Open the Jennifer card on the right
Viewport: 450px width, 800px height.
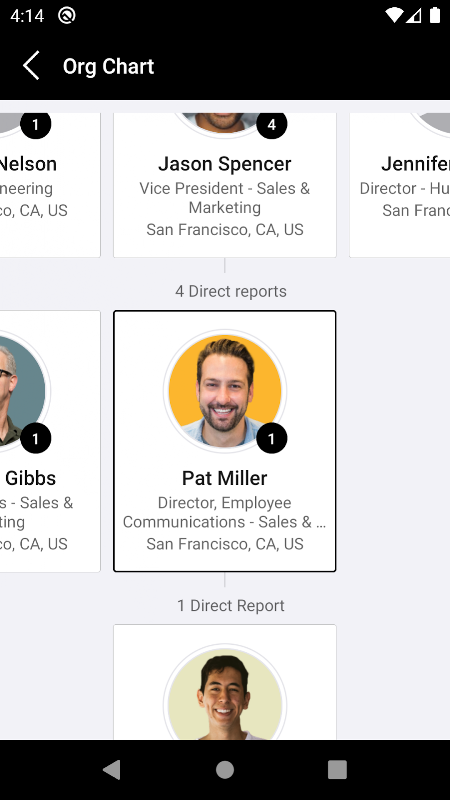pyautogui.click(x=399, y=185)
